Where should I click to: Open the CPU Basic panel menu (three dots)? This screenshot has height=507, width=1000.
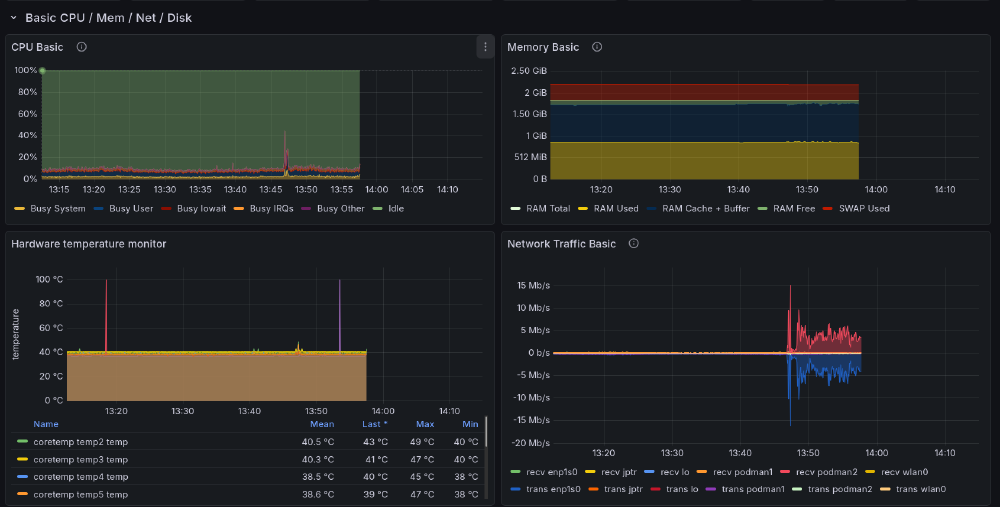click(x=485, y=47)
